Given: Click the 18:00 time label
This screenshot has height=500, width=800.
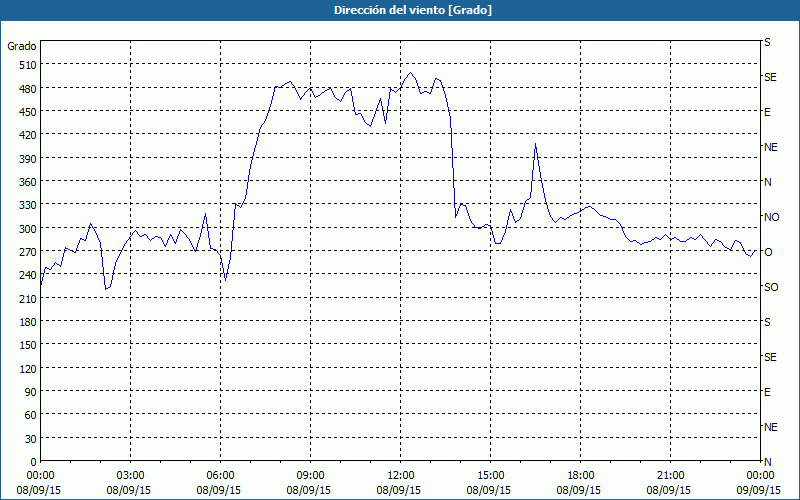Looking at the screenshot, I should pyautogui.click(x=580, y=475).
